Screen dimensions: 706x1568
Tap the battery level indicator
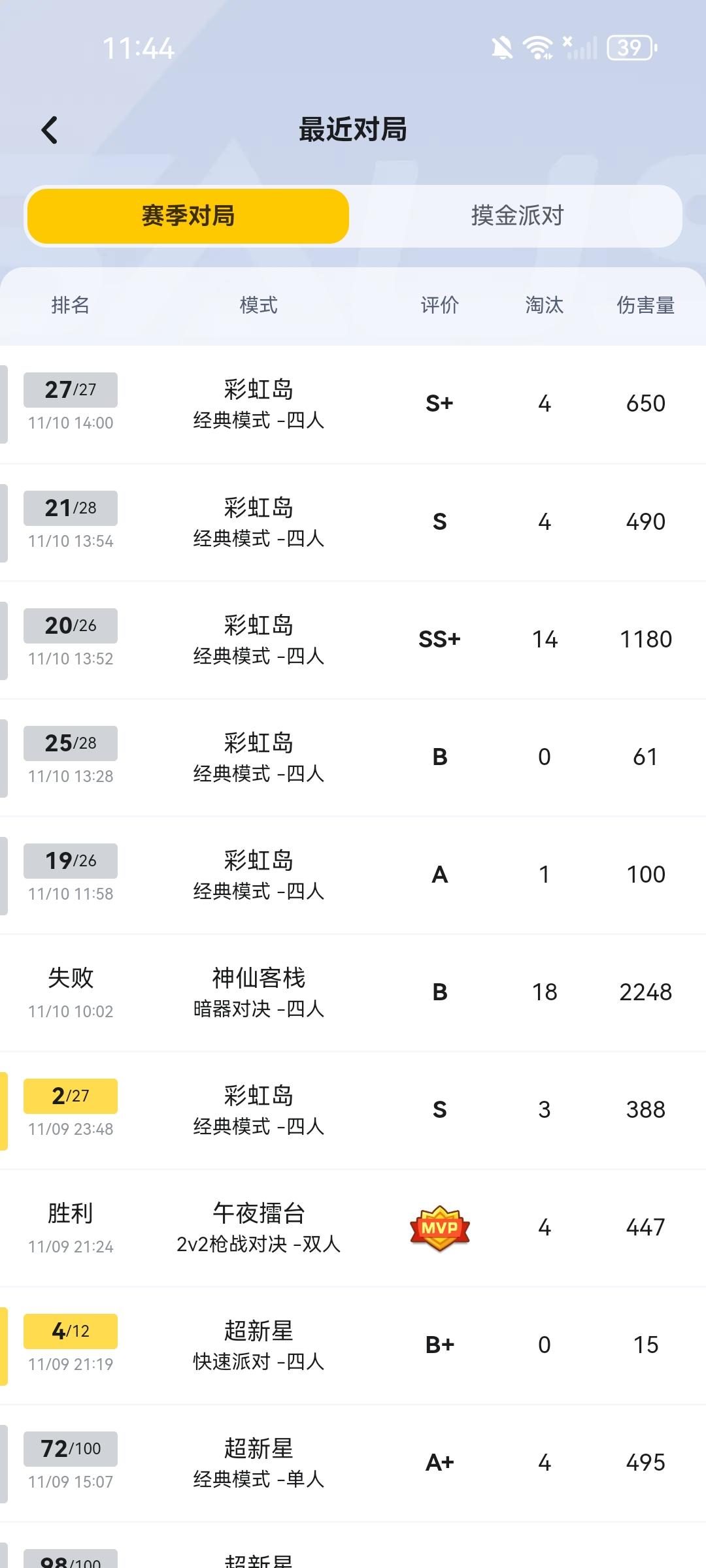(631, 48)
